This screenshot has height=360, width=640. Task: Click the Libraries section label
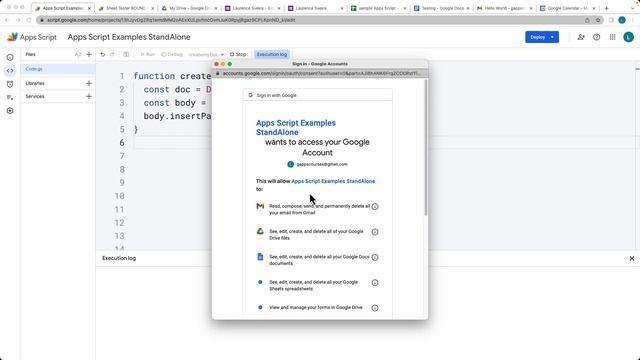tap(35, 83)
